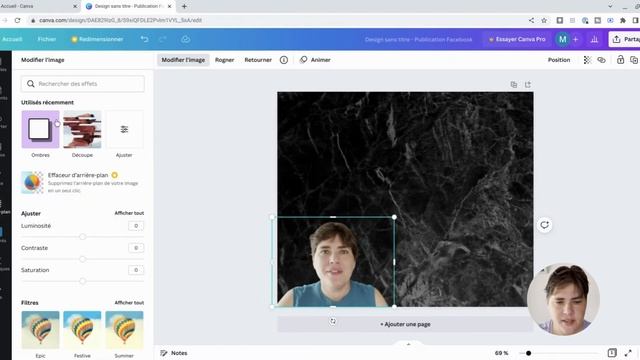Click the 69 % zoom level

coord(501,353)
